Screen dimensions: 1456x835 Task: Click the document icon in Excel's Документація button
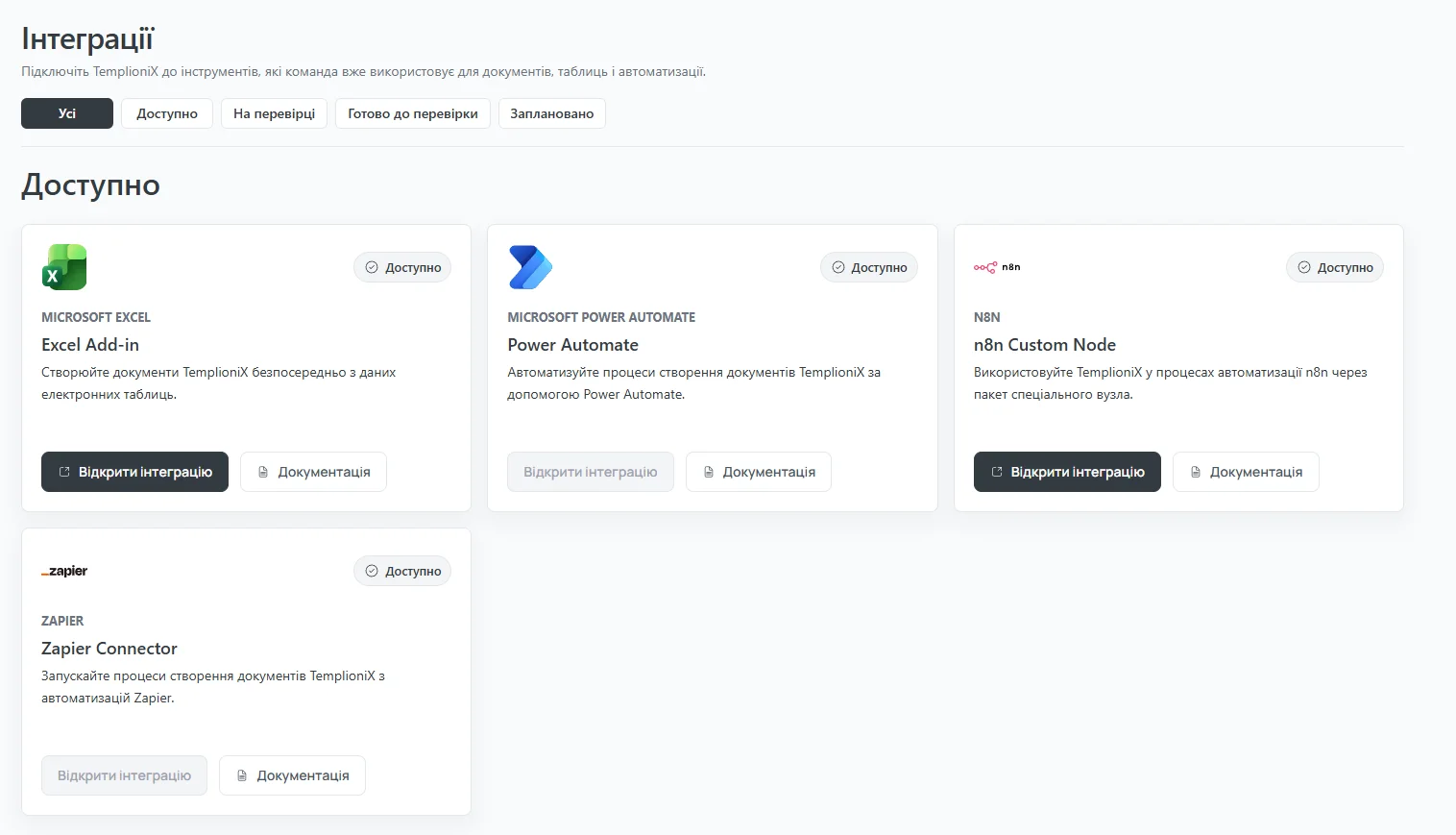tap(263, 472)
